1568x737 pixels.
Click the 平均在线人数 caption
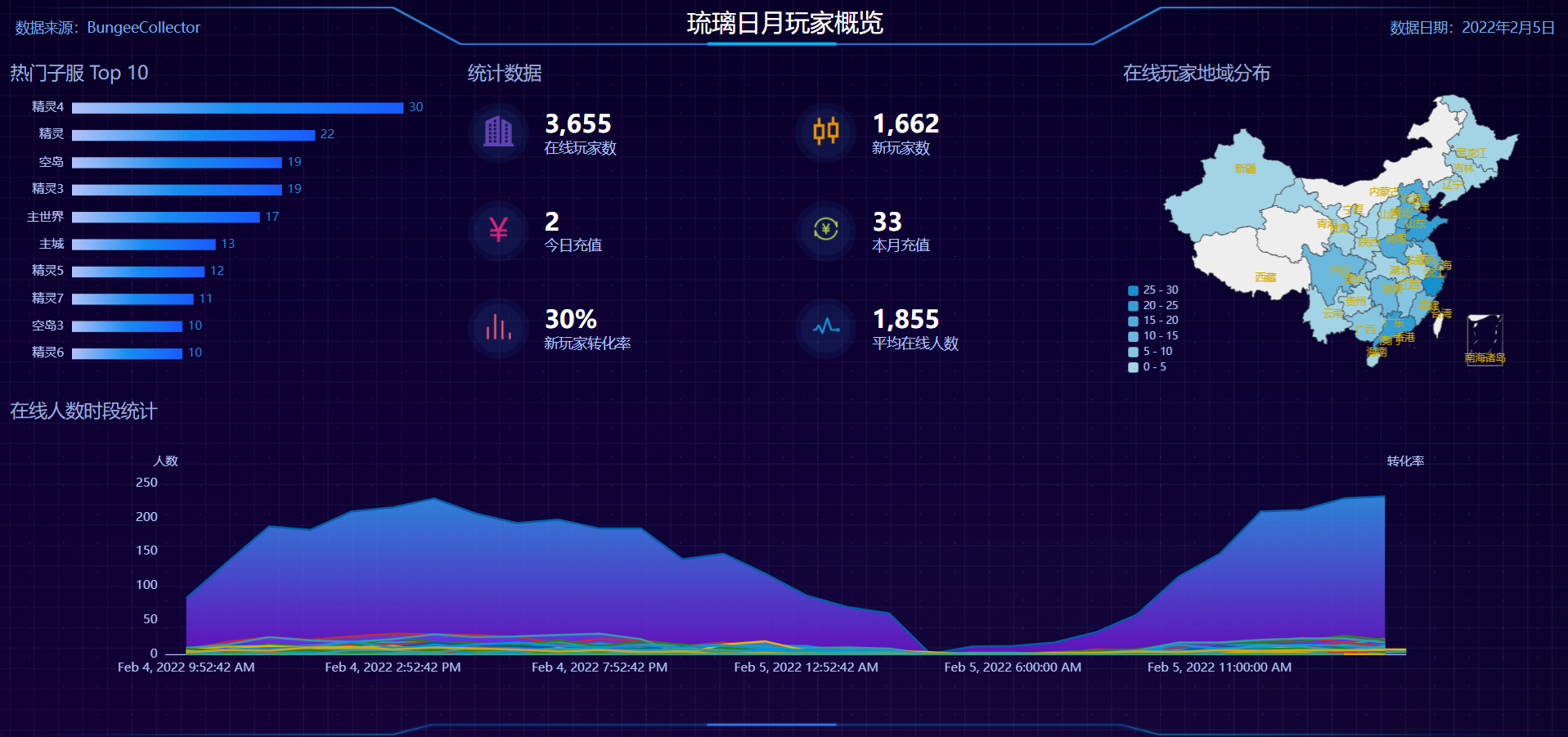[915, 344]
